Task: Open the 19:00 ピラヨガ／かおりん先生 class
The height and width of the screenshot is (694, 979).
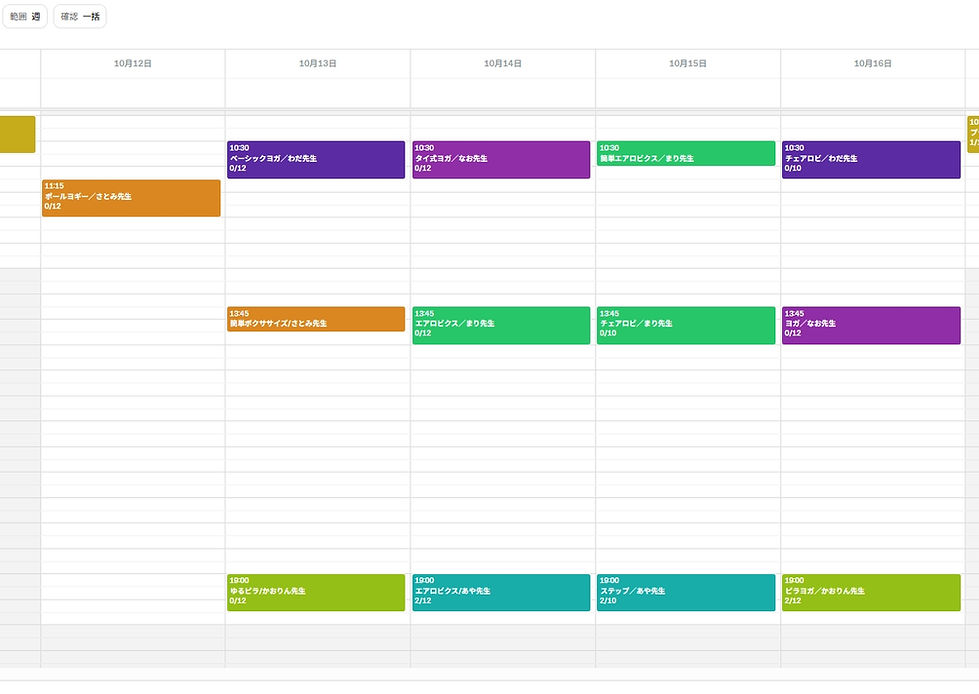Action: point(872,593)
